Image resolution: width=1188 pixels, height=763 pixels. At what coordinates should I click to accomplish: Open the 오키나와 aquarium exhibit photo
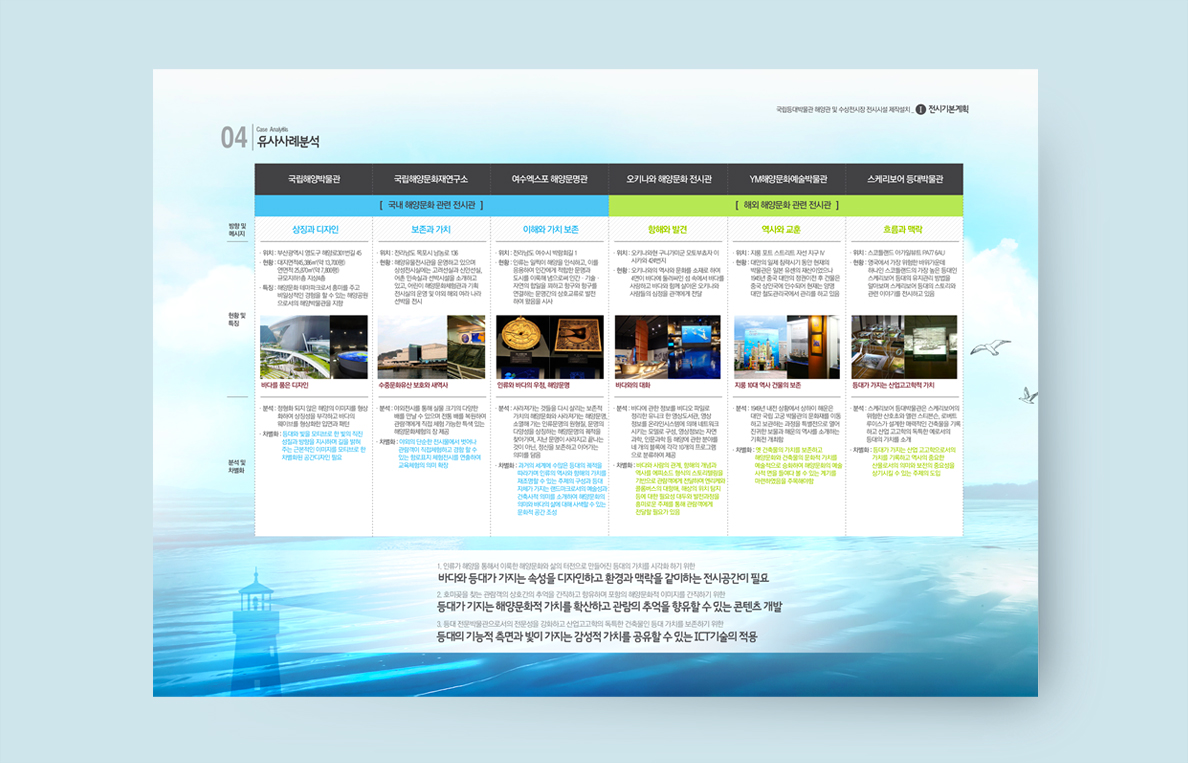click(x=668, y=347)
